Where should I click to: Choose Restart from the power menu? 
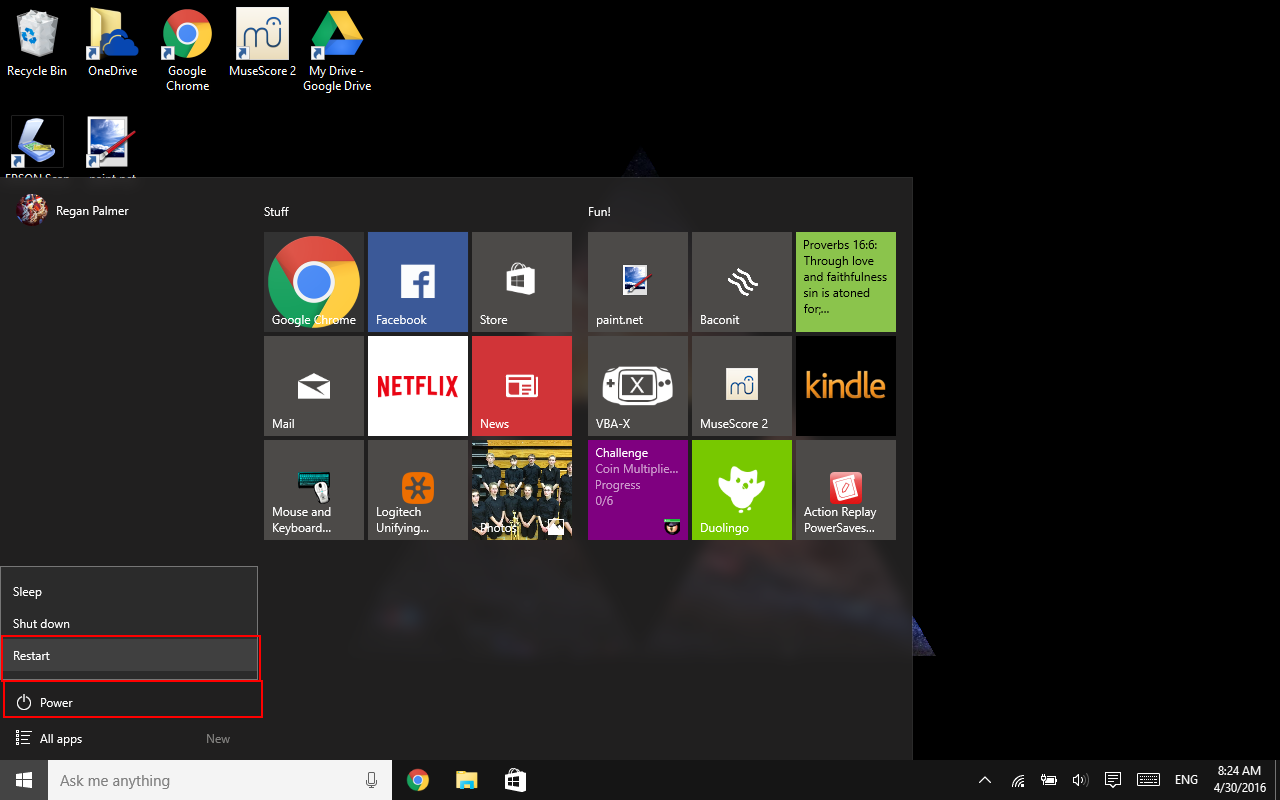(x=129, y=656)
